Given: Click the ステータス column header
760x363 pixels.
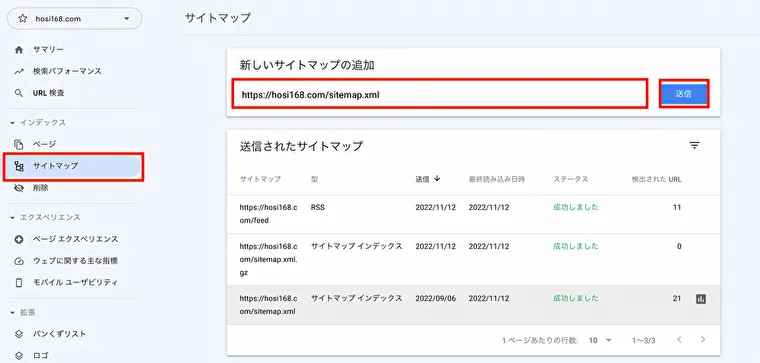Looking at the screenshot, I should pyautogui.click(x=570, y=179).
